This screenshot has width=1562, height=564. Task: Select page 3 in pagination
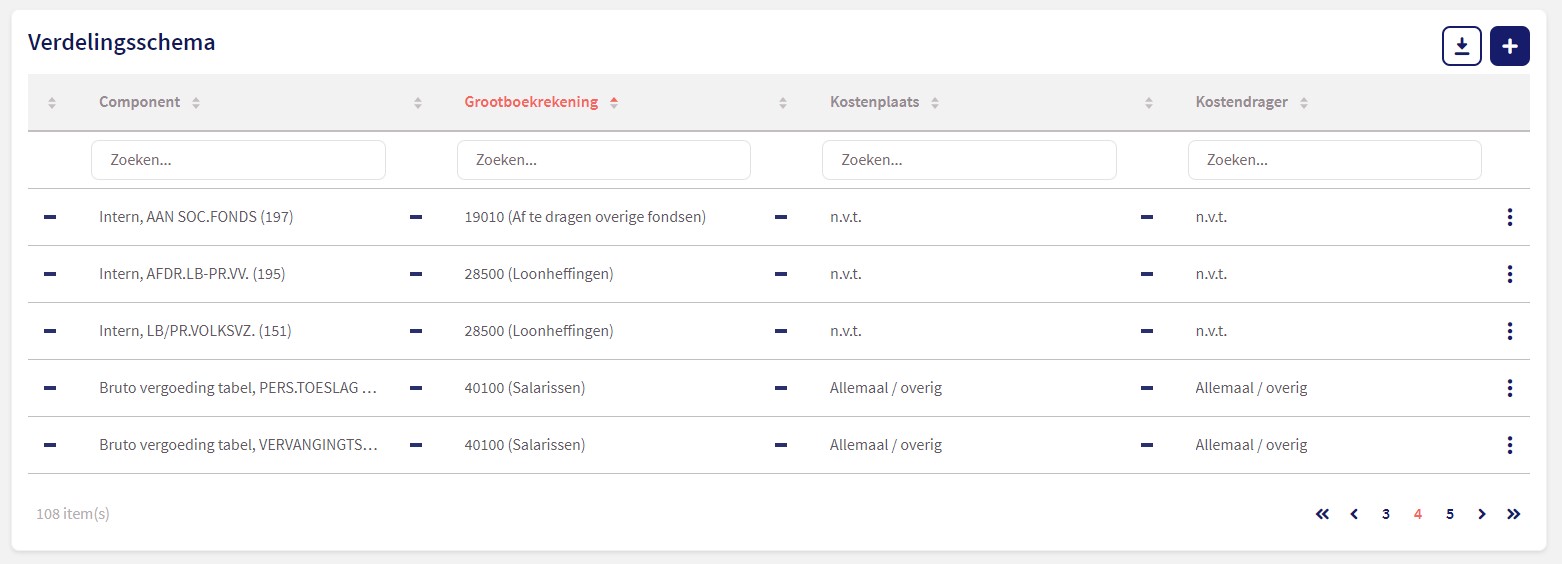pos(1386,514)
